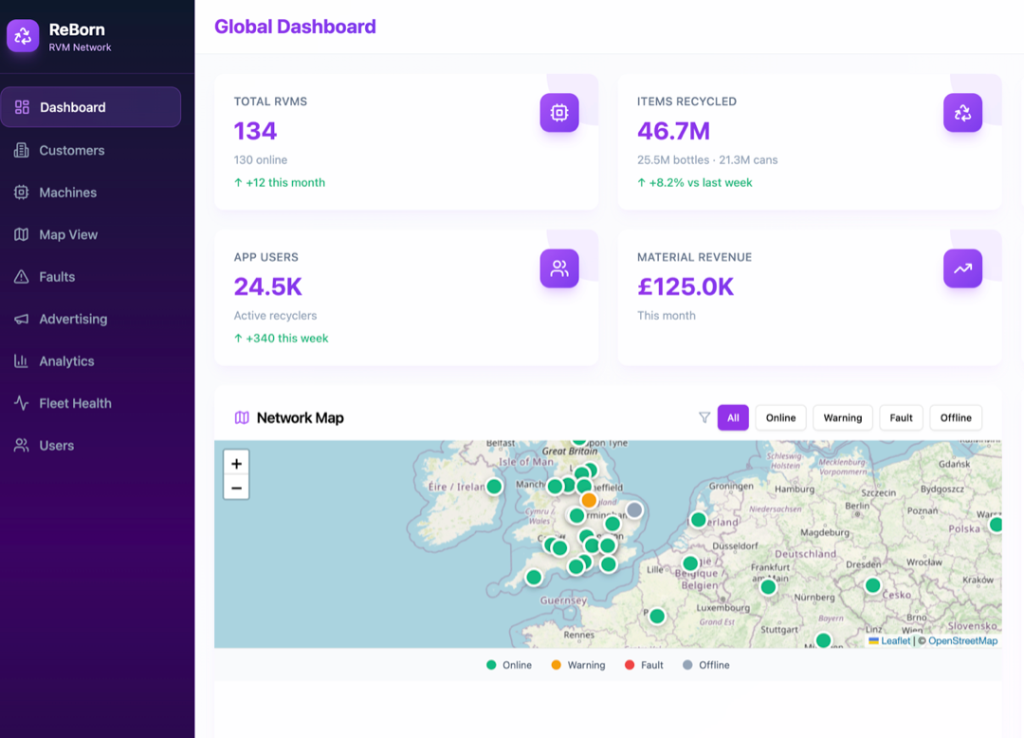The height and width of the screenshot is (738, 1024).
Task: Click the Analytics bar chart icon
Action: click(22, 361)
